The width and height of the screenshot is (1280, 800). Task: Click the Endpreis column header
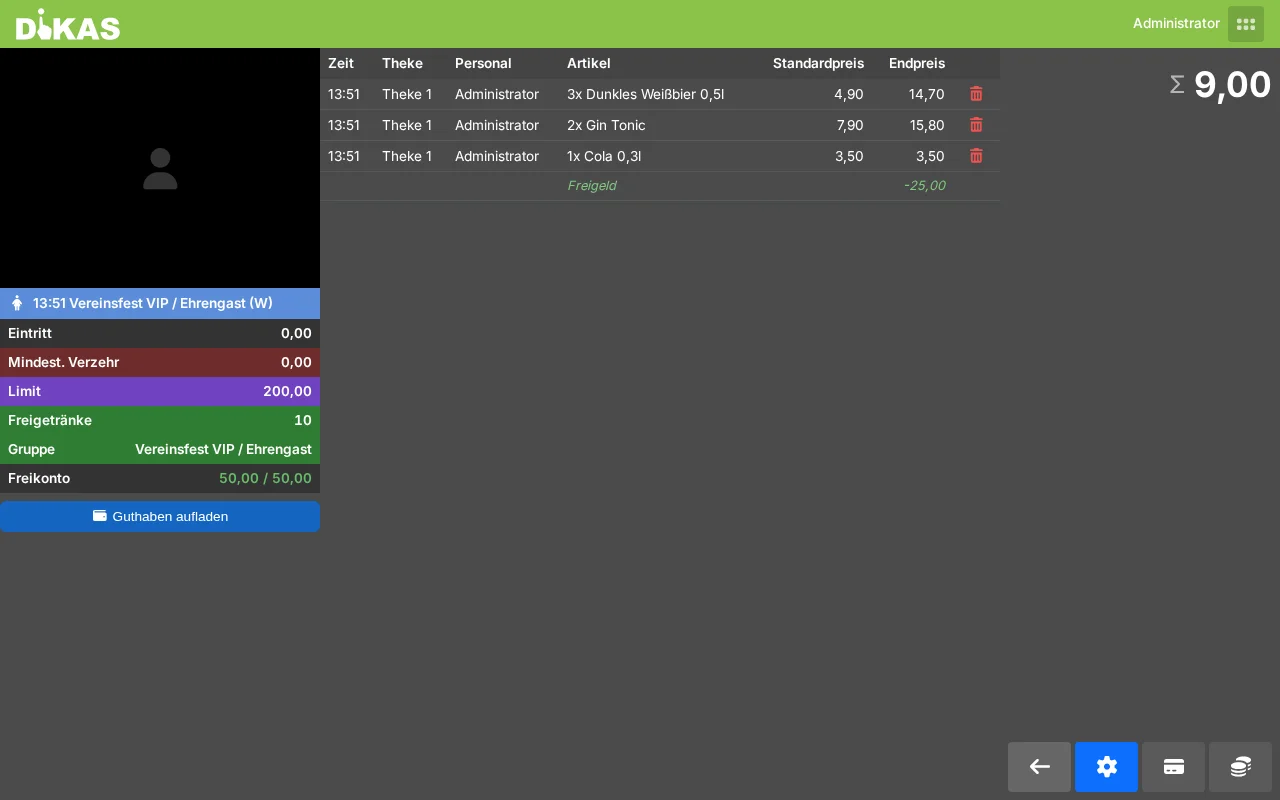click(917, 63)
